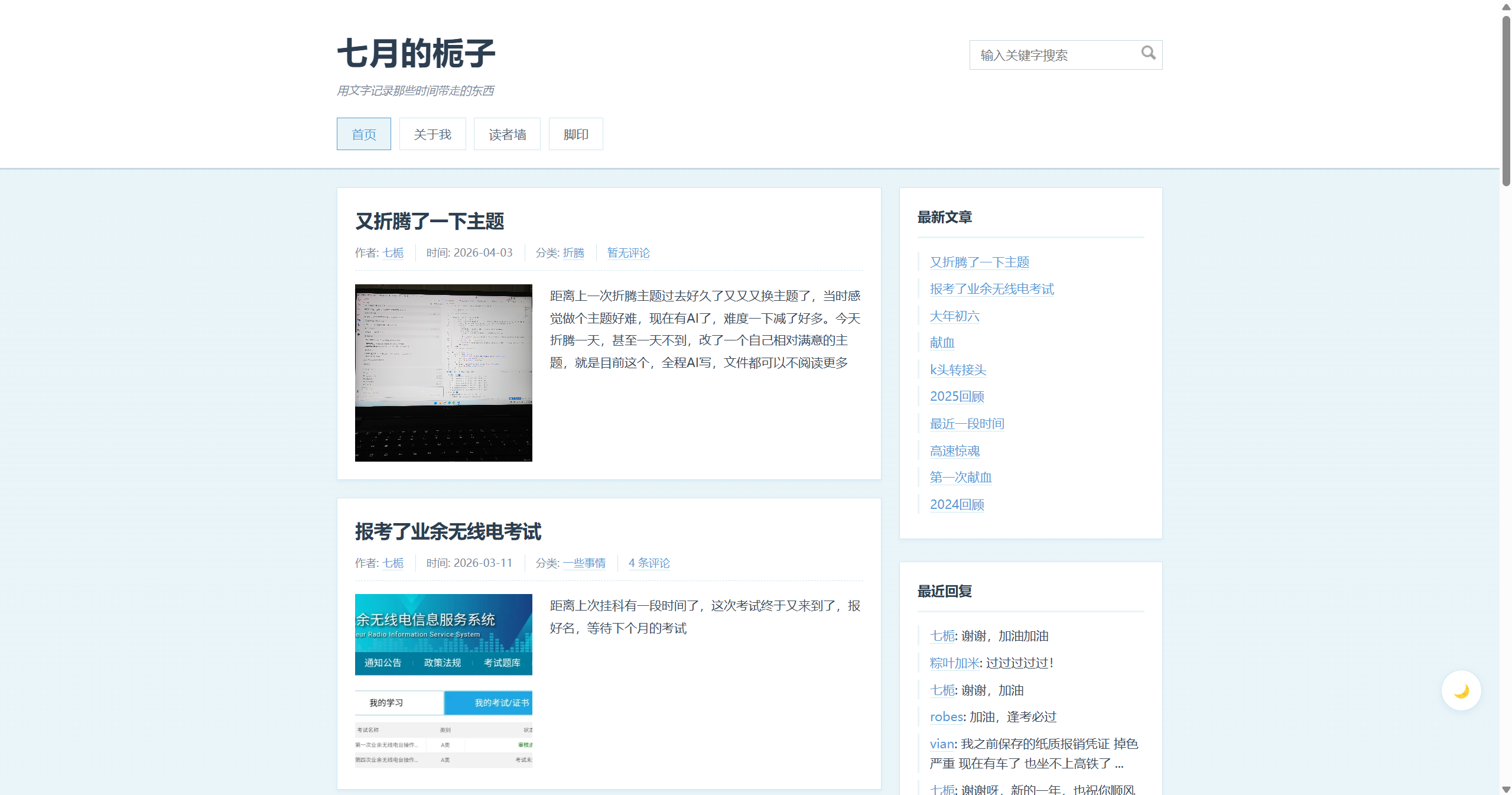
Task: Open the 折腾 category
Action: pos(573,252)
